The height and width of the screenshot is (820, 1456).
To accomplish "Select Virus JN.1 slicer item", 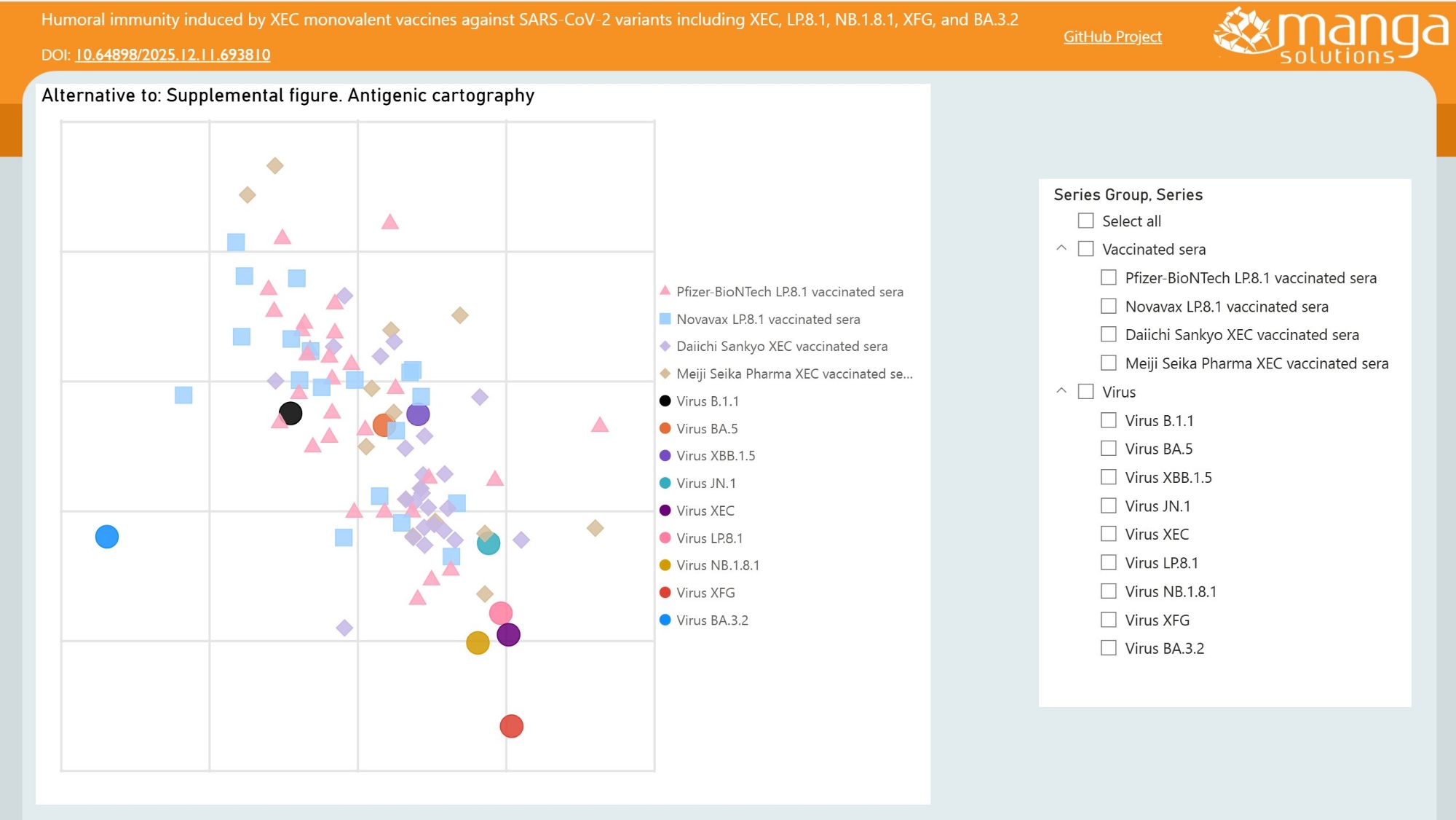I will click(1157, 506).
